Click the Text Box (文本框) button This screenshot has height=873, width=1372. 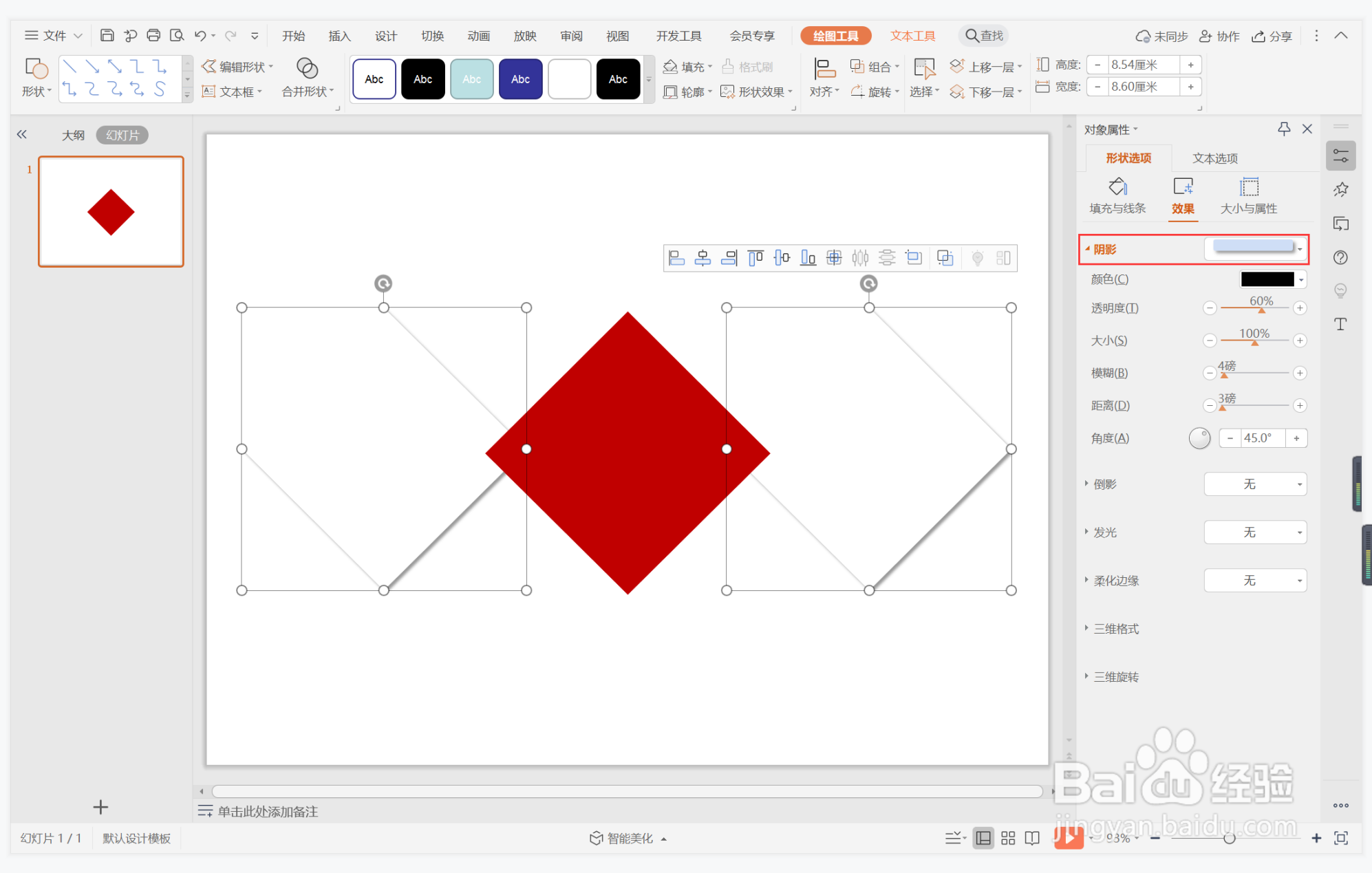click(232, 91)
